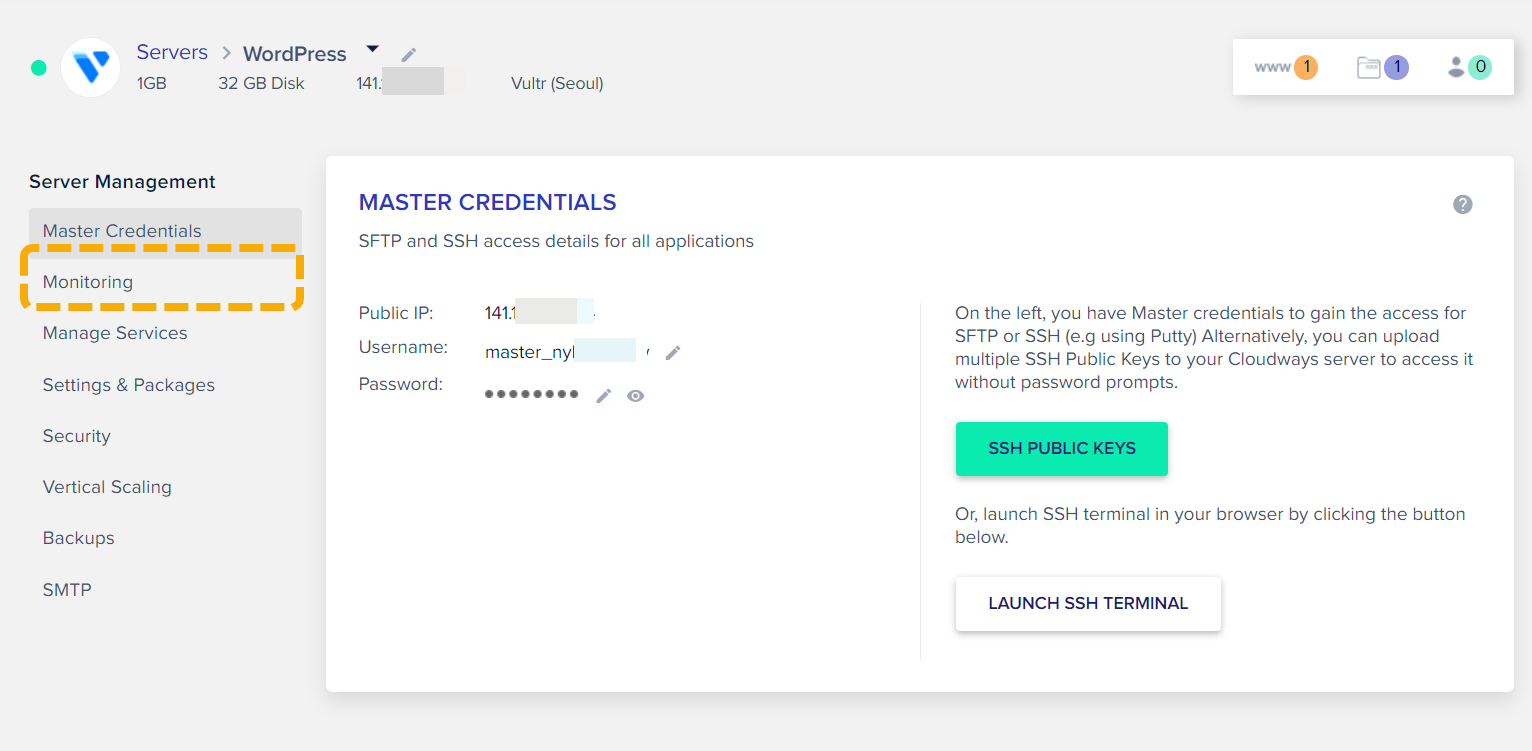The width and height of the screenshot is (1532, 751).
Task: Expand the server switcher dropdown arrow
Action: pos(372,48)
